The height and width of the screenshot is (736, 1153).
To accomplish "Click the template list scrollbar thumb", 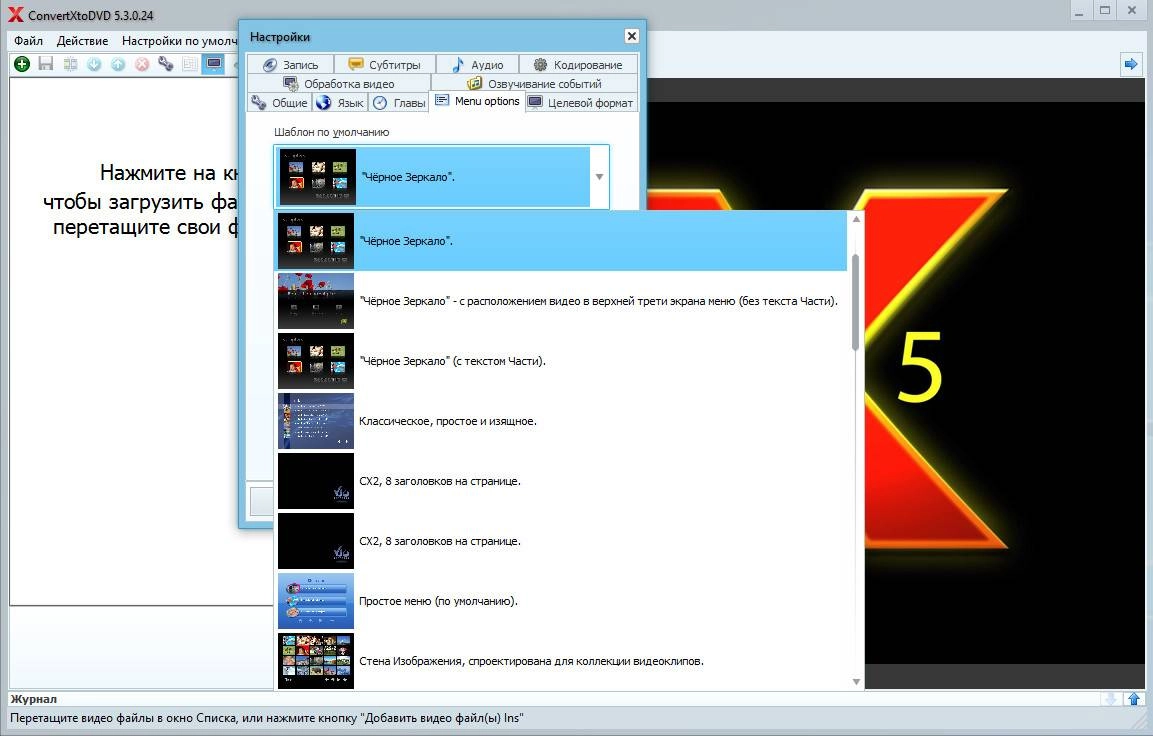I will [856, 302].
